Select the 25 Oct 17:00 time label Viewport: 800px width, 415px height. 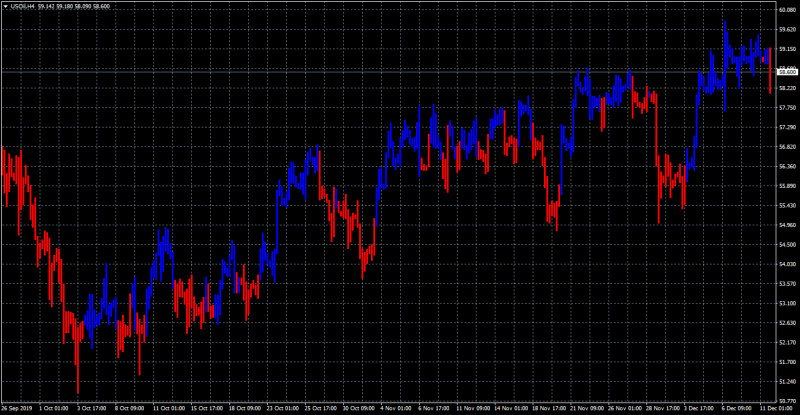point(321,408)
